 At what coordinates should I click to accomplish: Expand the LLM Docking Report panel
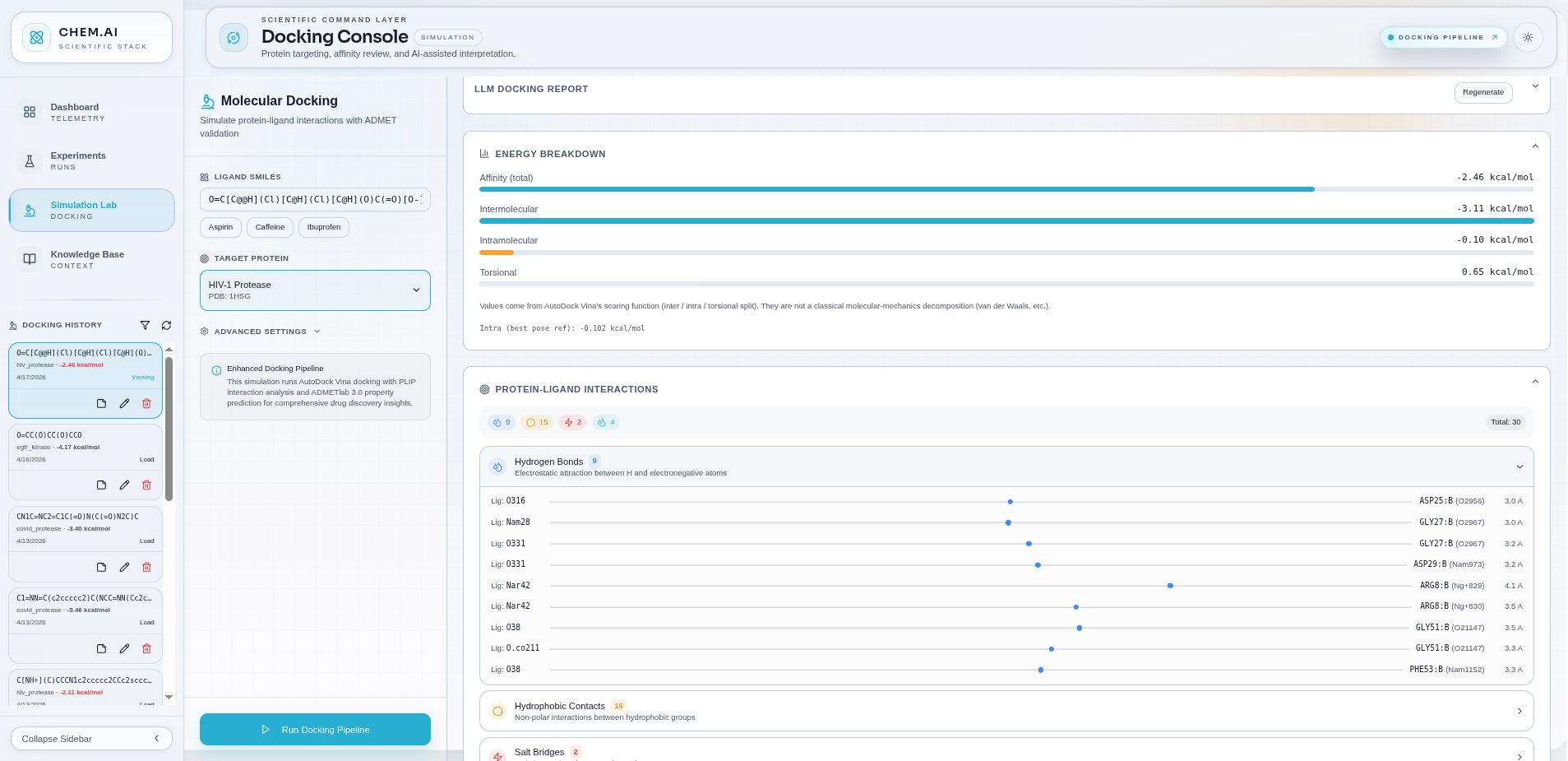click(x=1535, y=86)
